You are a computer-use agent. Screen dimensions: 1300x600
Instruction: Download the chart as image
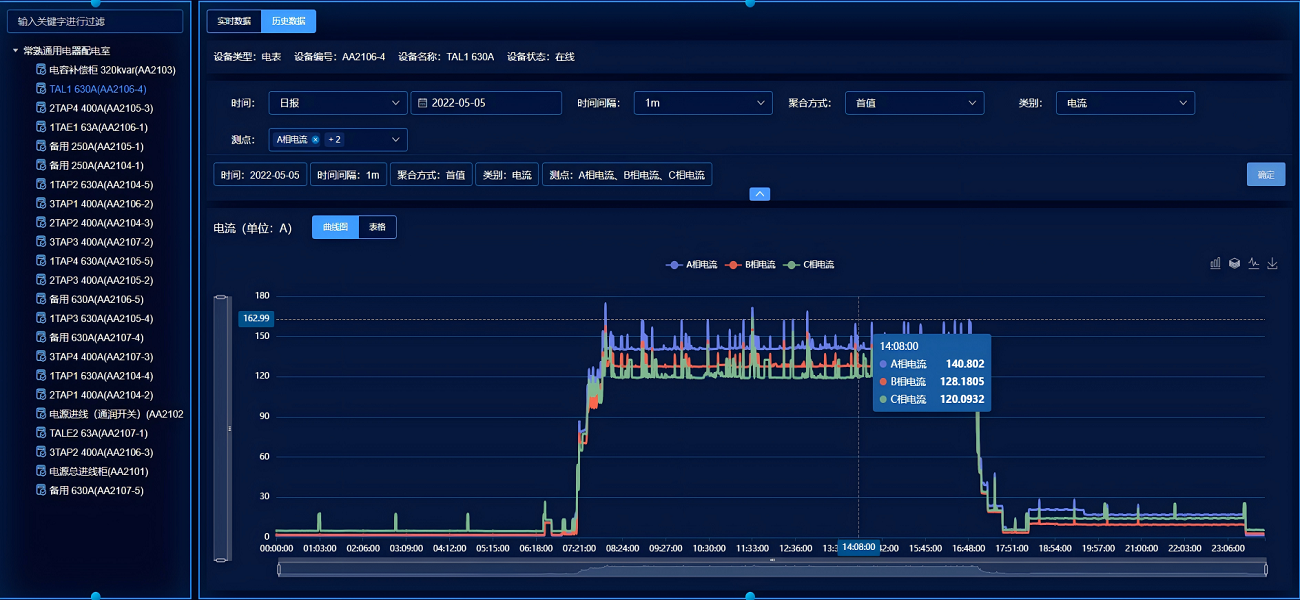(x=1273, y=263)
